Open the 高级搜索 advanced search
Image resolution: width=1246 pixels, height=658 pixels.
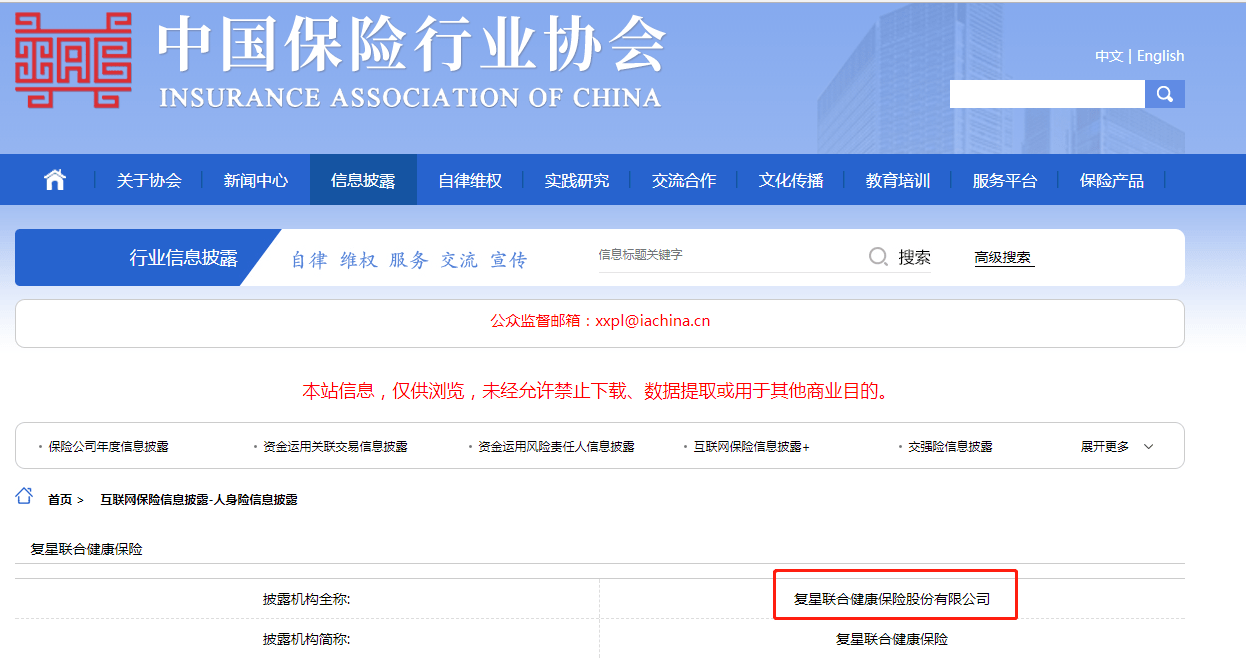click(1003, 256)
